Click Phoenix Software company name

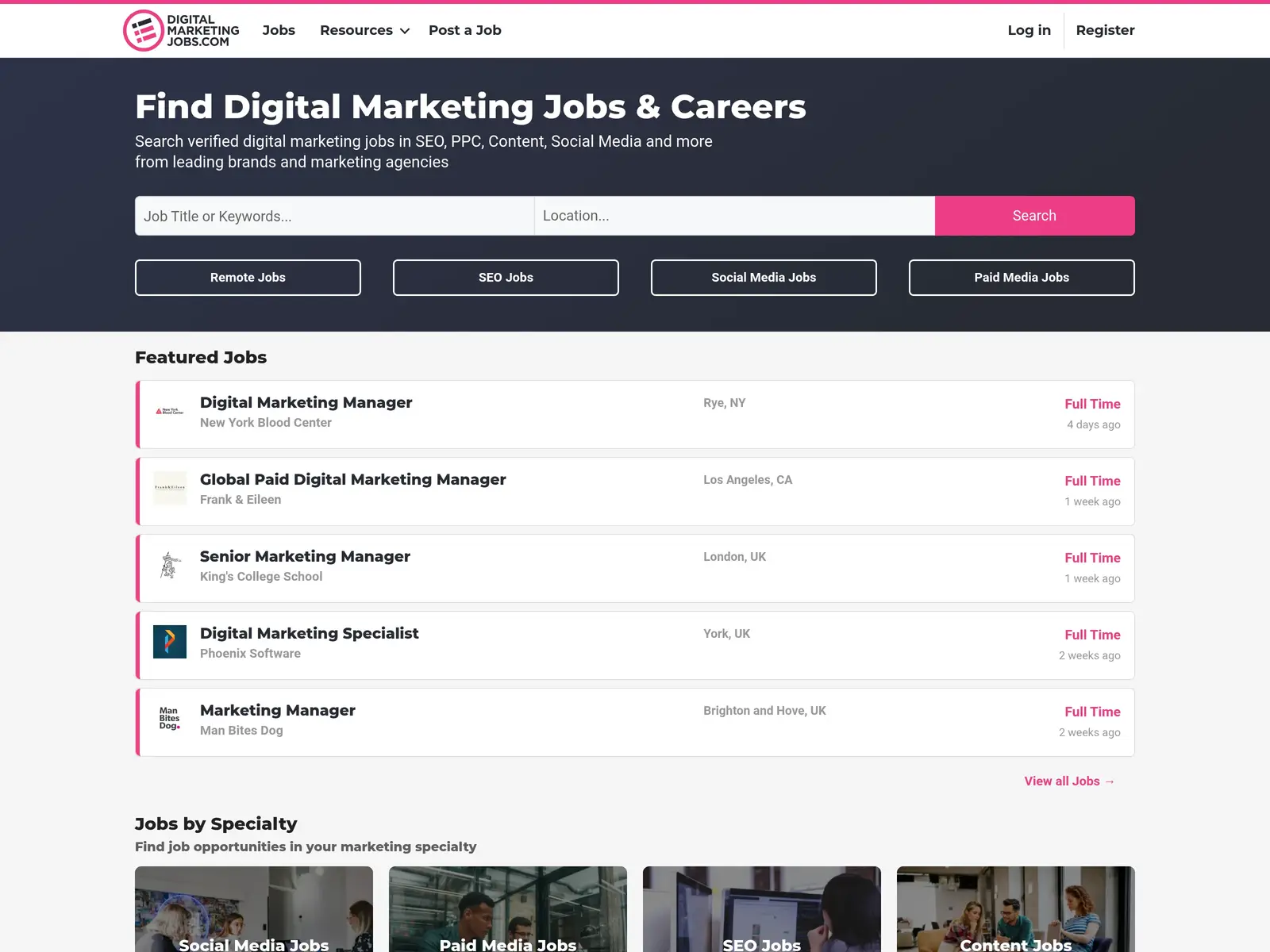pyautogui.click(x=250, y=654)
